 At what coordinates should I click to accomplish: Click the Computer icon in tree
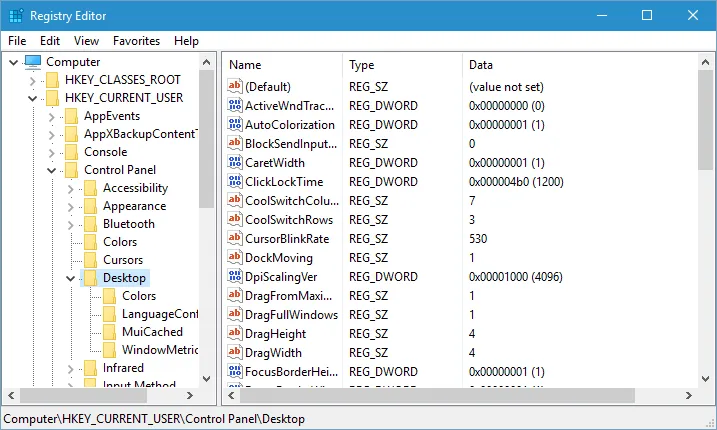pyautogui.click(x=32, y=62)
